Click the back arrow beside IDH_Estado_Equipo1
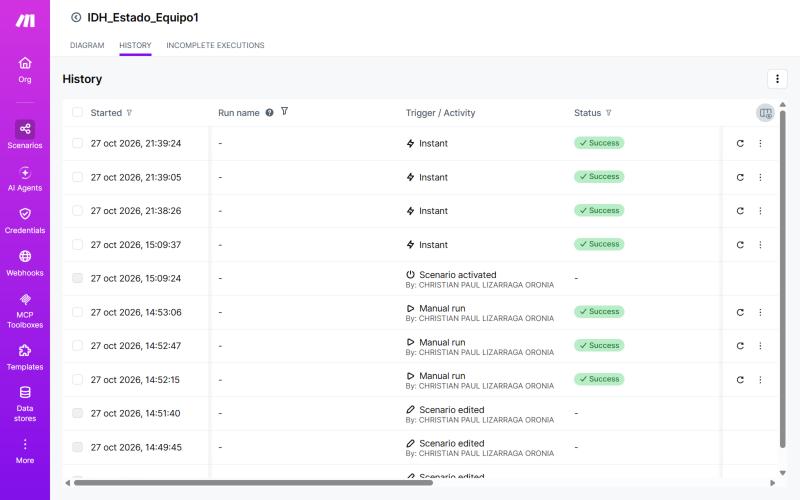 pos(76,17)
